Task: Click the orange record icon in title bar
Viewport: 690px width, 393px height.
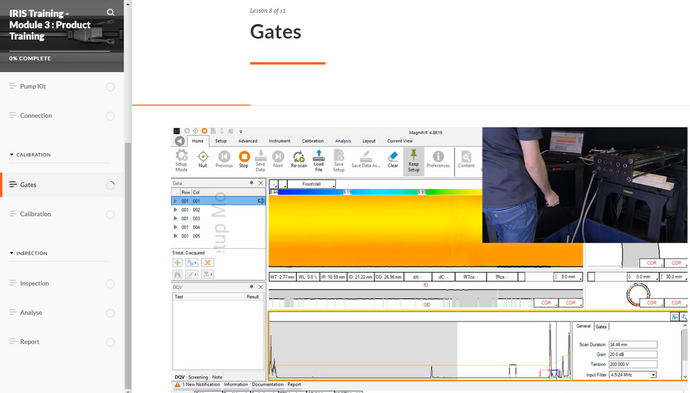Action: (x=204, y=131)
